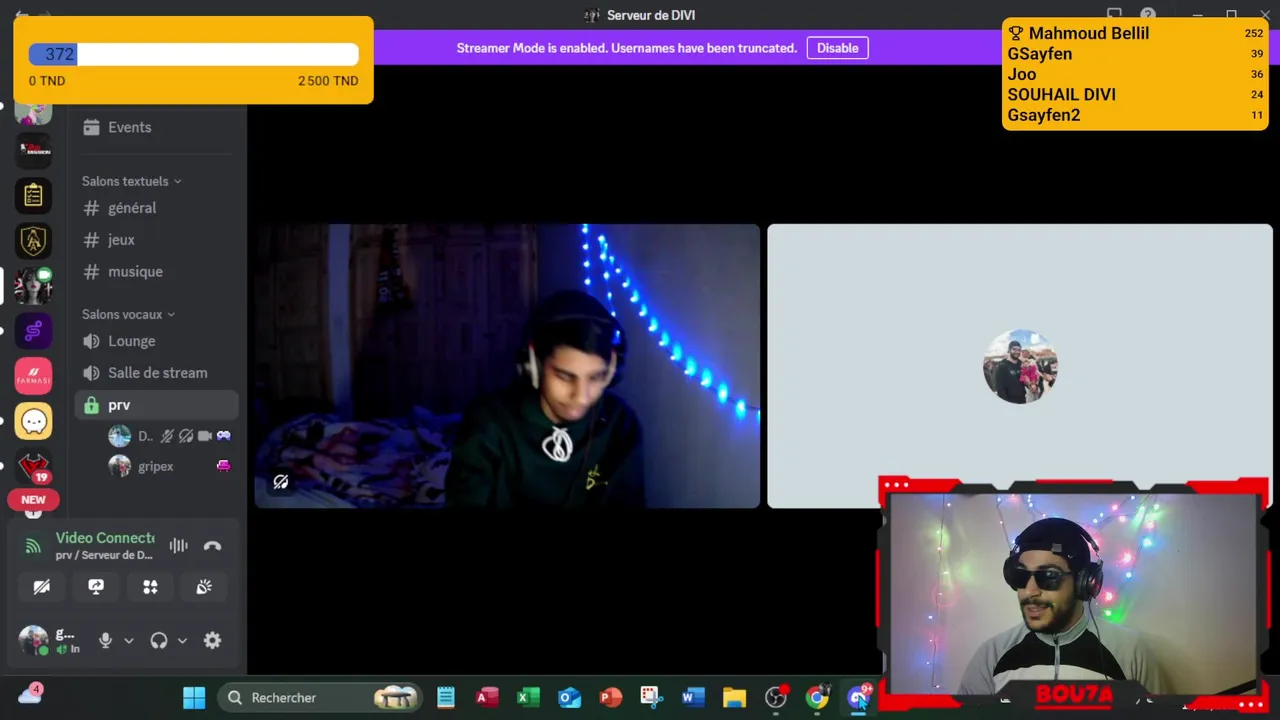
Task: Switch to OBS Studio in taskbar
Action: (x=776, y=698)
